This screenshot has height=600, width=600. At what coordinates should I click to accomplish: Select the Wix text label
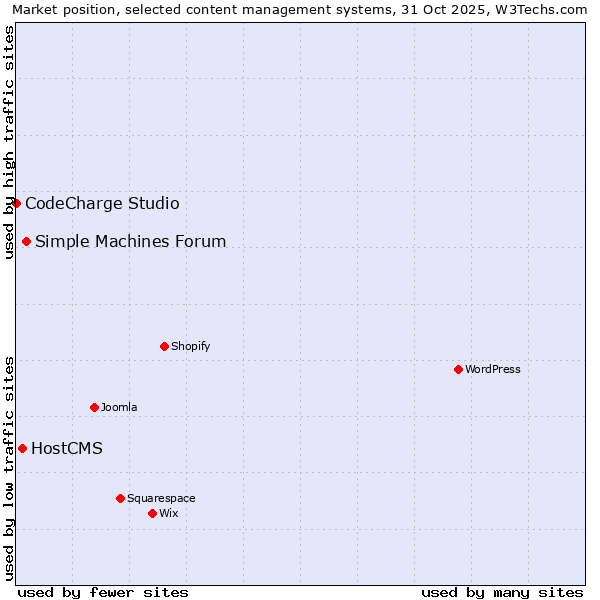click(169, 513)
